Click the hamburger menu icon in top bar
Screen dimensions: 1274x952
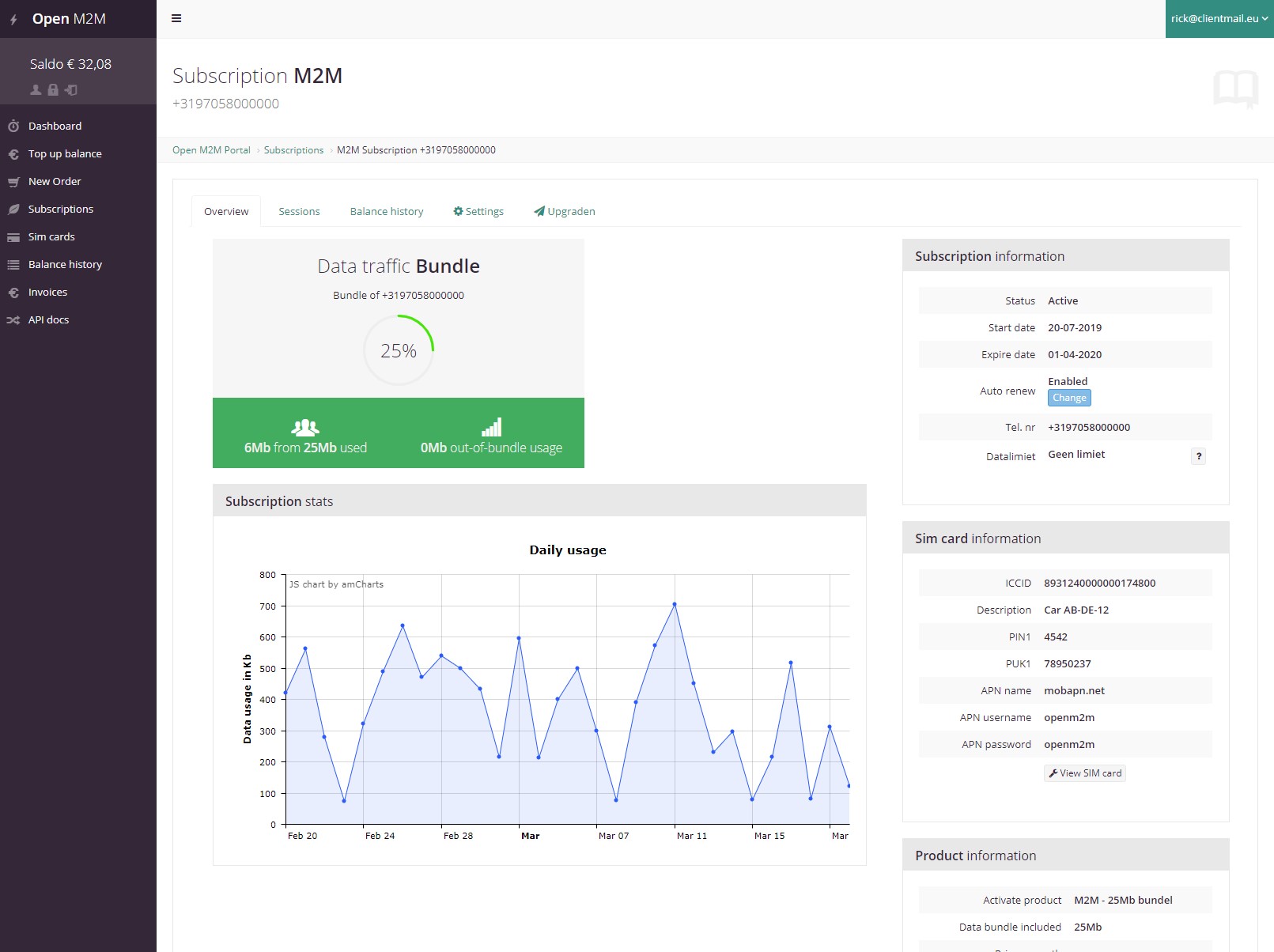coord(176,17)
